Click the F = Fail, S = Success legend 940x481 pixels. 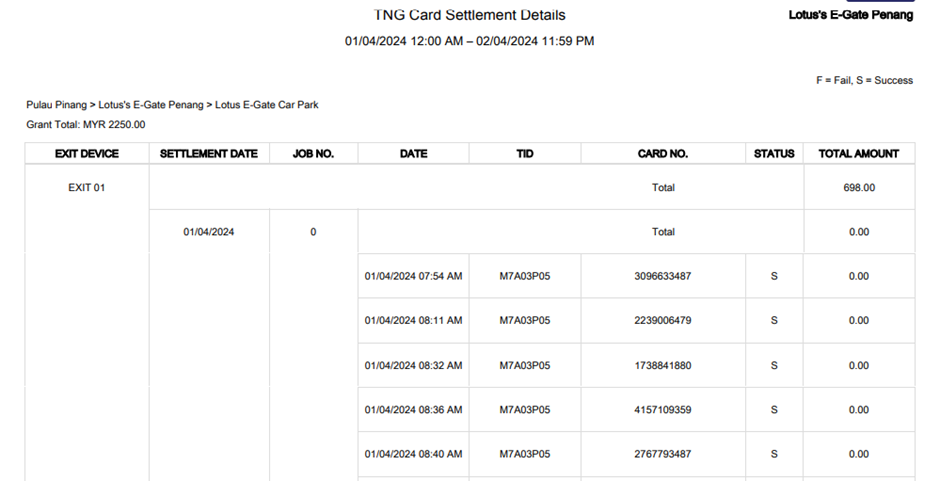864,80
